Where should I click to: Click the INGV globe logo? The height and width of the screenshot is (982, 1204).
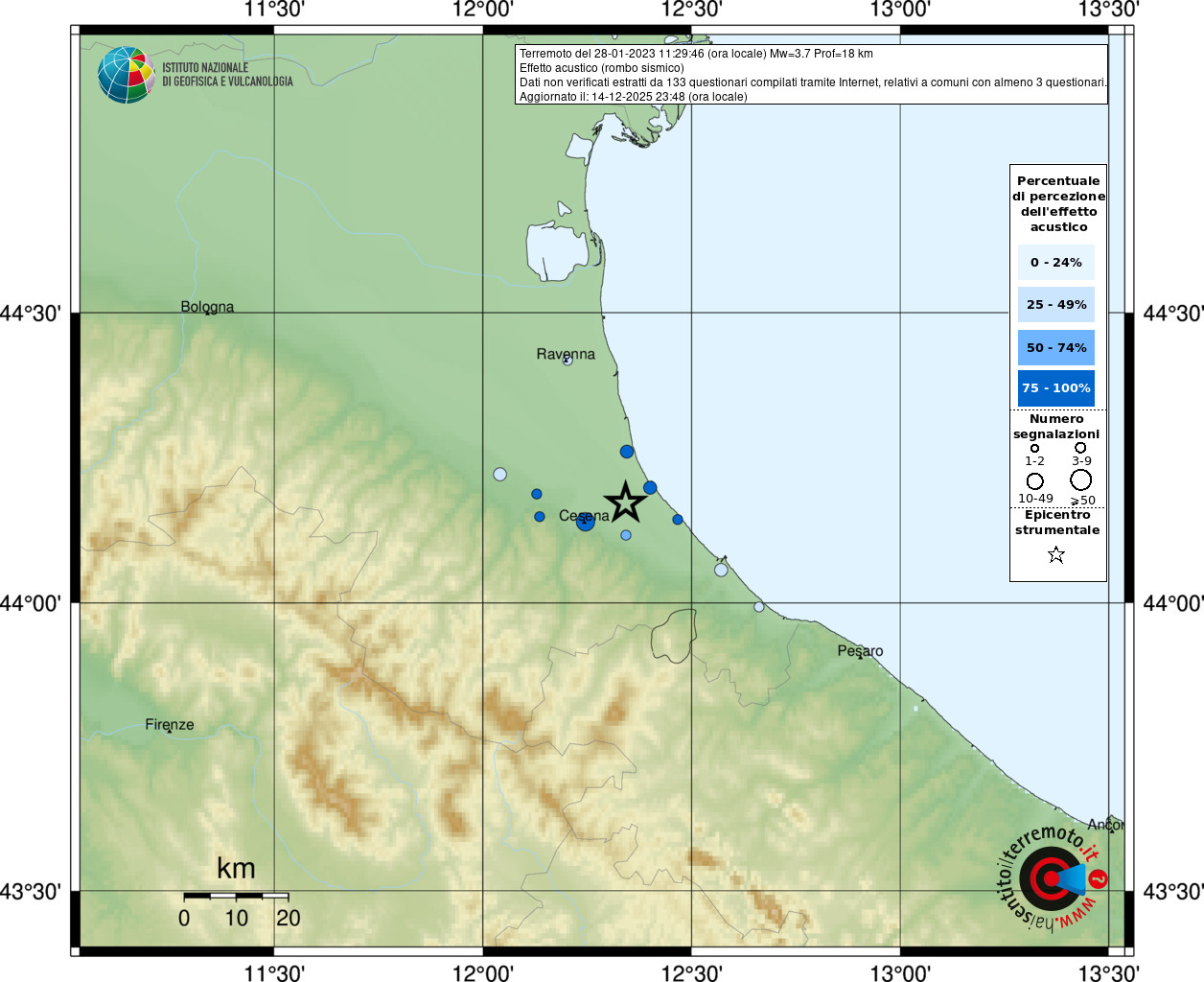[x=126, y=75]
